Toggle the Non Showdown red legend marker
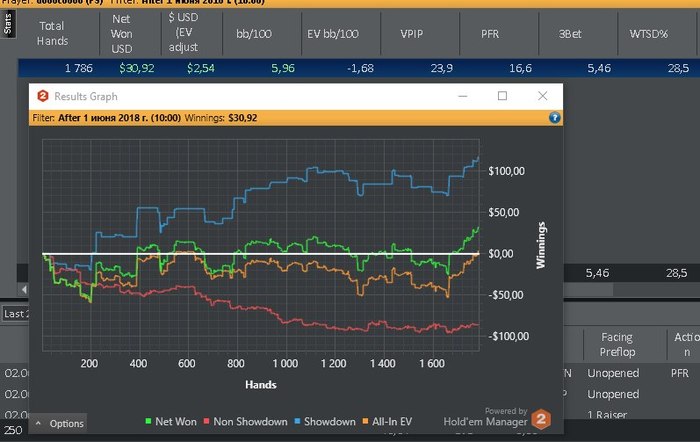Viewport: 700px width, 442px height. 206,421
